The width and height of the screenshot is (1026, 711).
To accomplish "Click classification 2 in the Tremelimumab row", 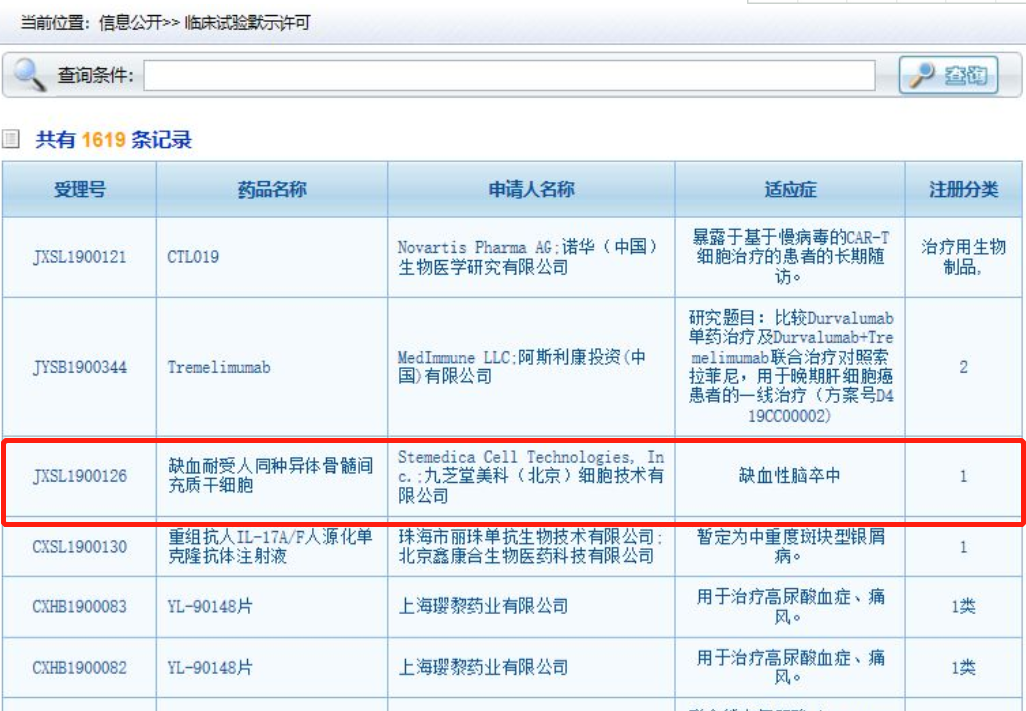I will click(x=963, y=367).
